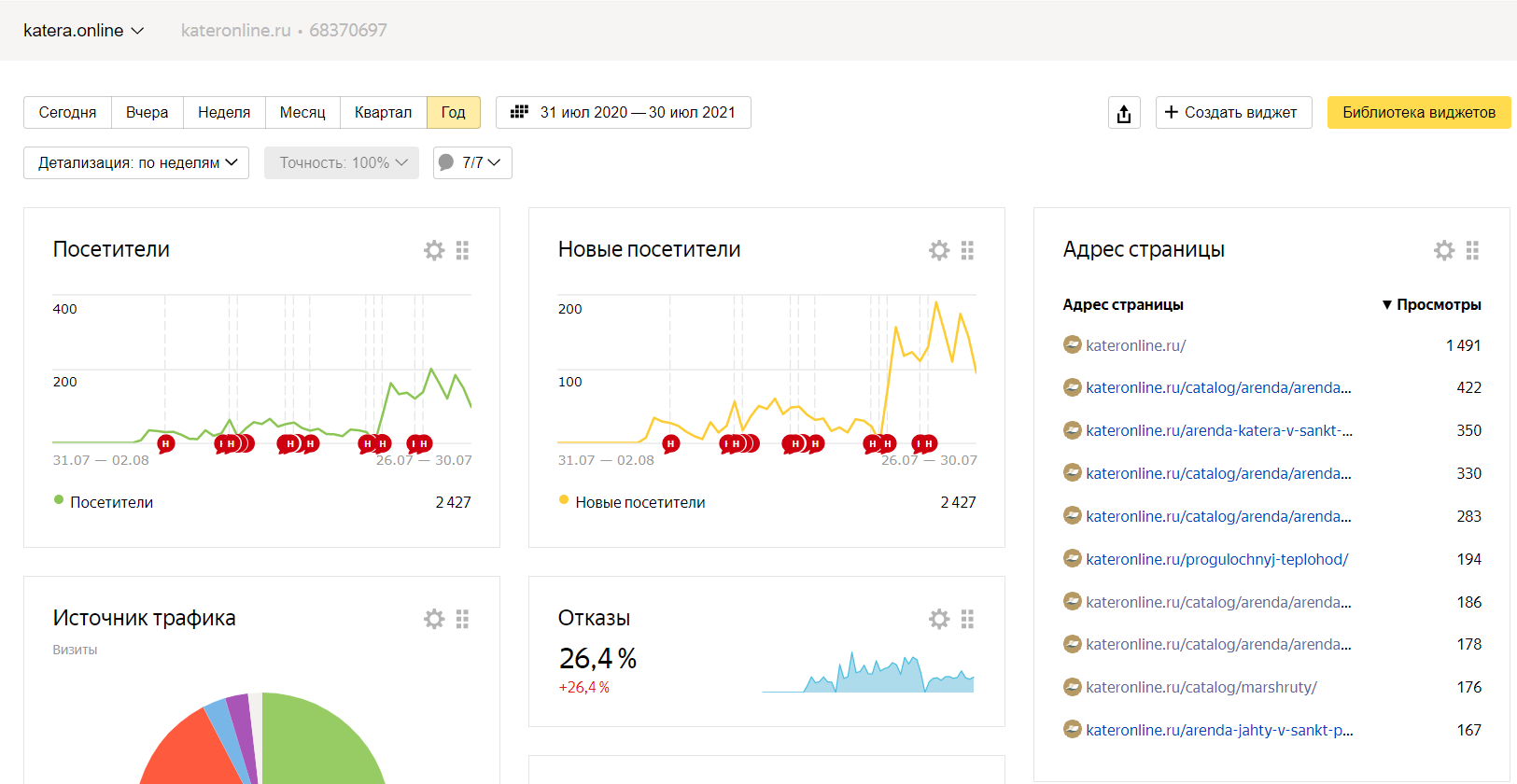Click the export share icon
The image size is (1517, 784).
click(x=1124, y=113)
